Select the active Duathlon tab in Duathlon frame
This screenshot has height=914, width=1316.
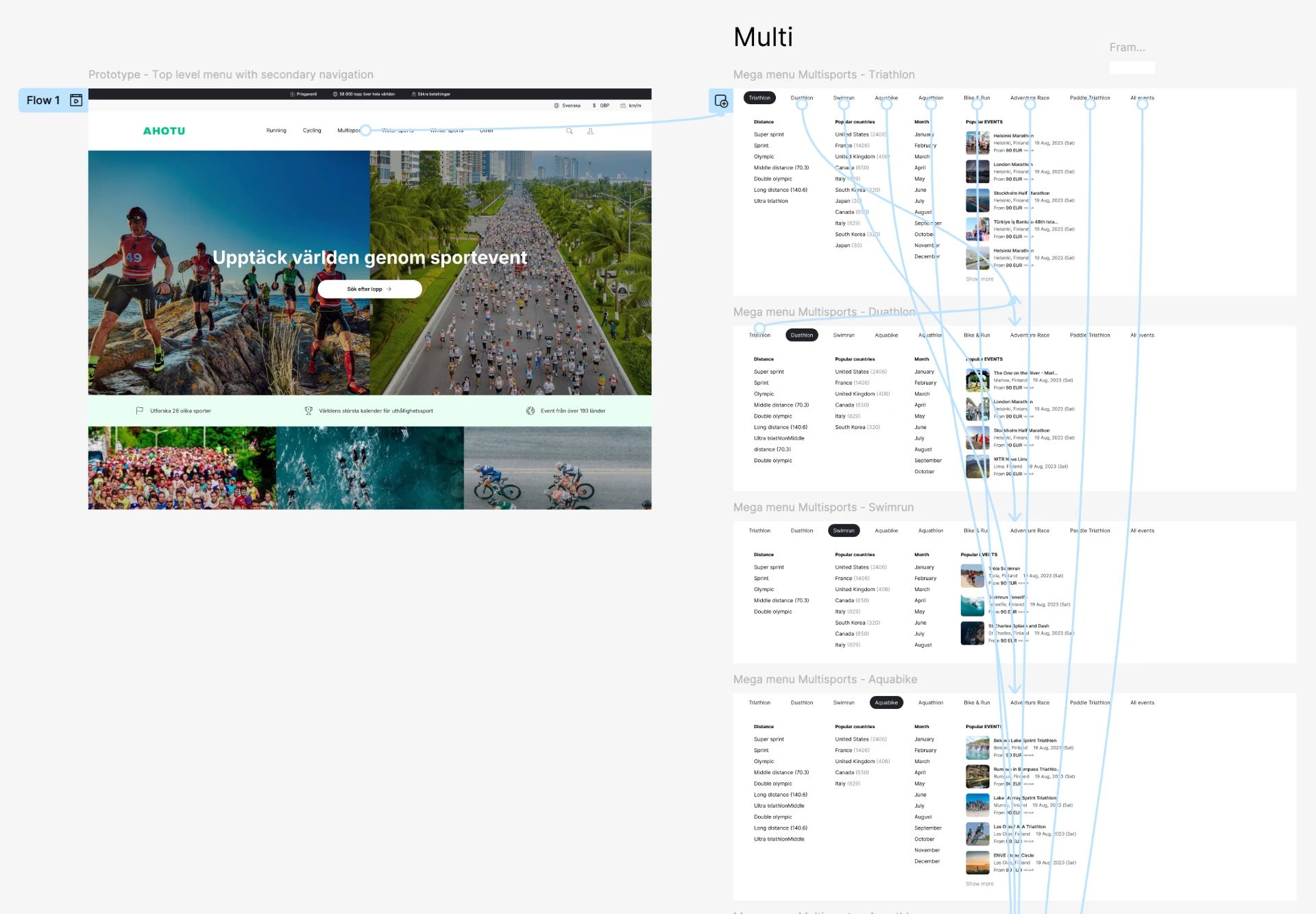pos(802,335)
